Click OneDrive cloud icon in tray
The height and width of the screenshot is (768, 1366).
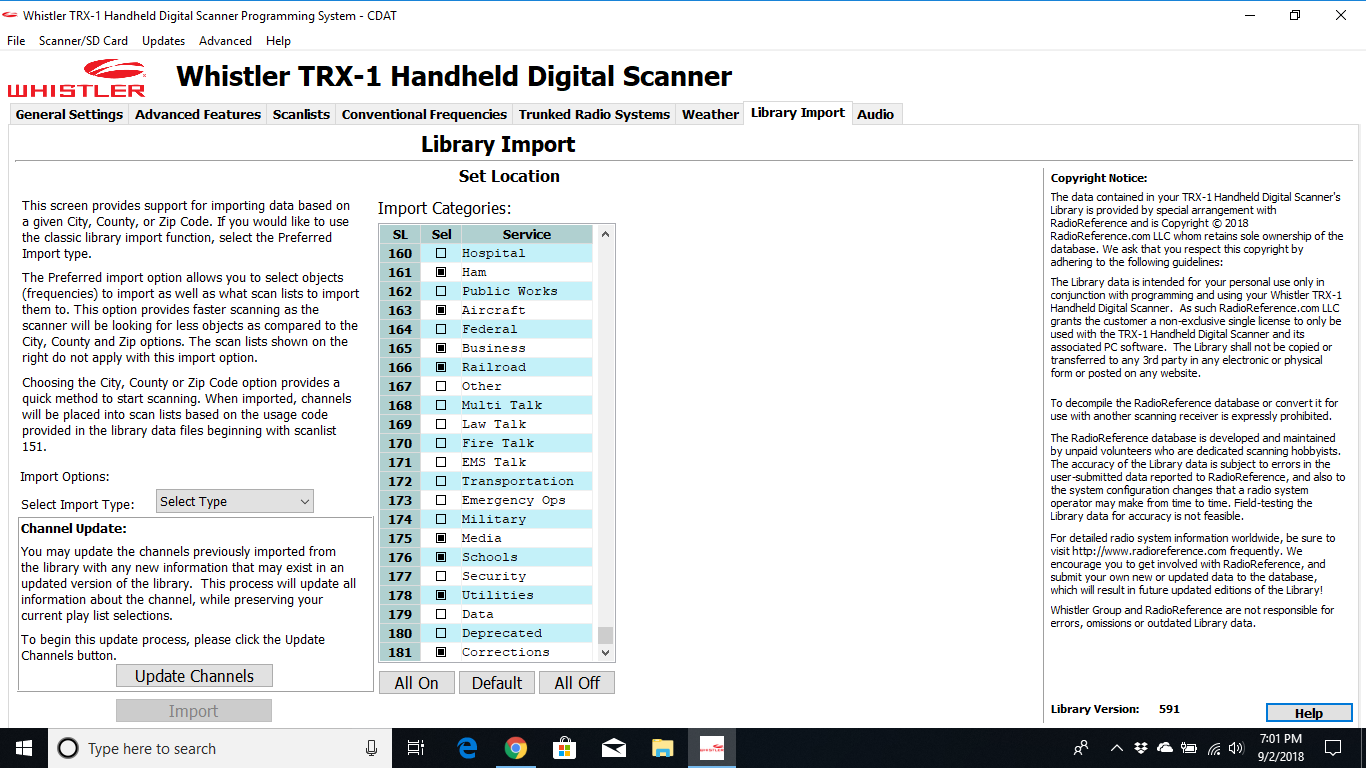(1165, 748)
